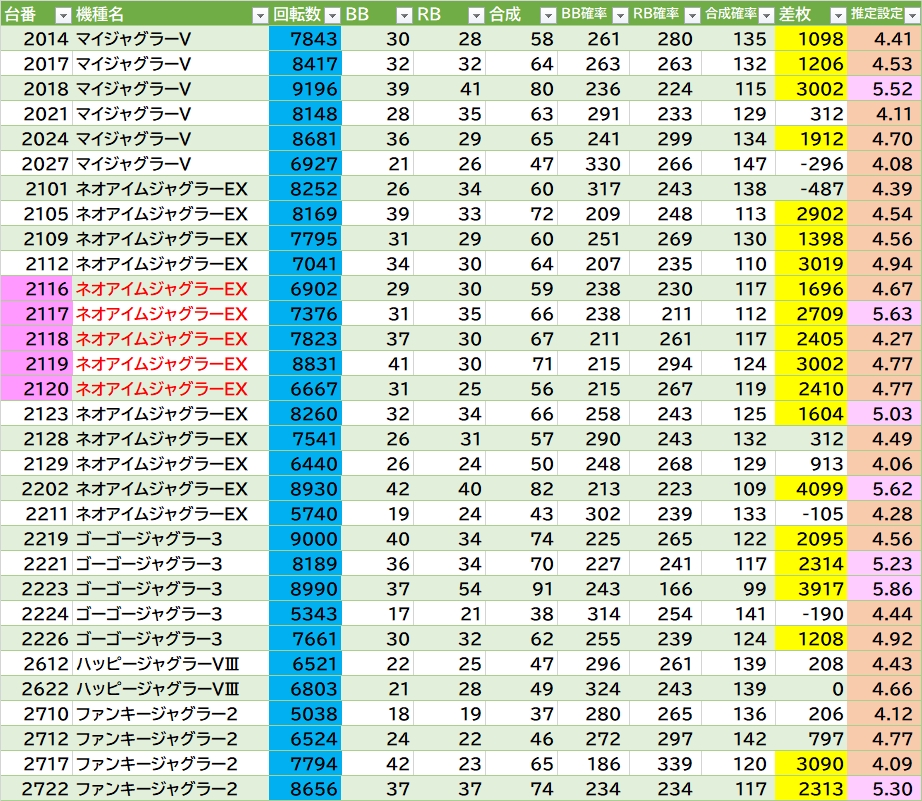Click the 差枚 cell showing -487
This screenshot has height=801, width=922.
[x=810, y=189]
